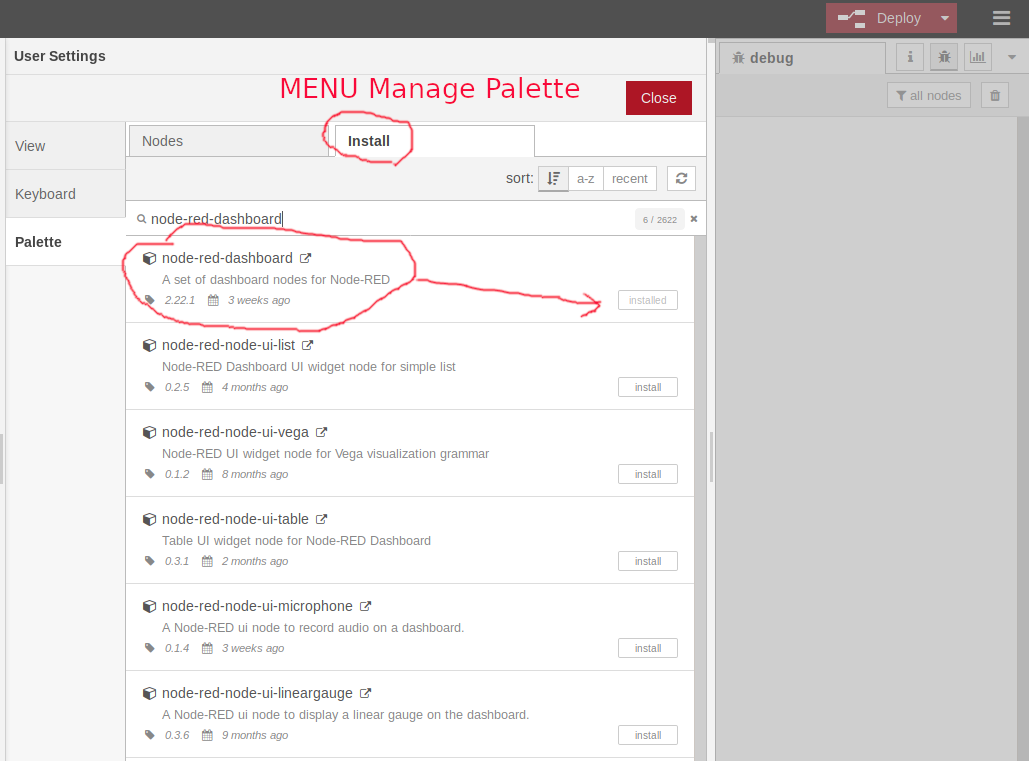The height and width of the screenshot is (761, 1029).
Task: Install node-red-node-ui-microphone module
Action: pos(648,648)
